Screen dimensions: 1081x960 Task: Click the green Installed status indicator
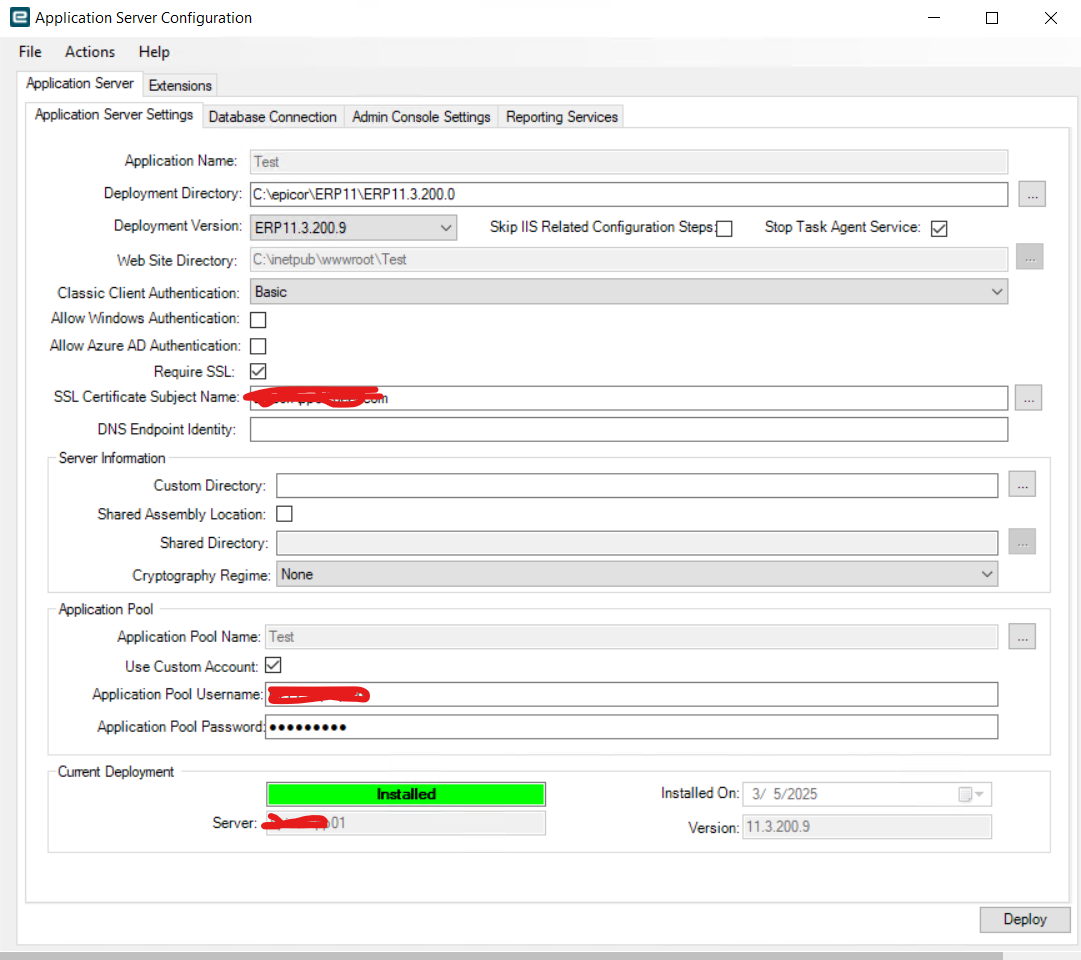pos(405,793)
